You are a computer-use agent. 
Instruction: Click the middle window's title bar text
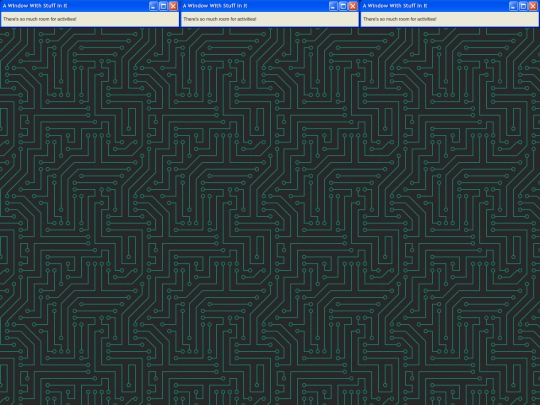tap(215, 6)
